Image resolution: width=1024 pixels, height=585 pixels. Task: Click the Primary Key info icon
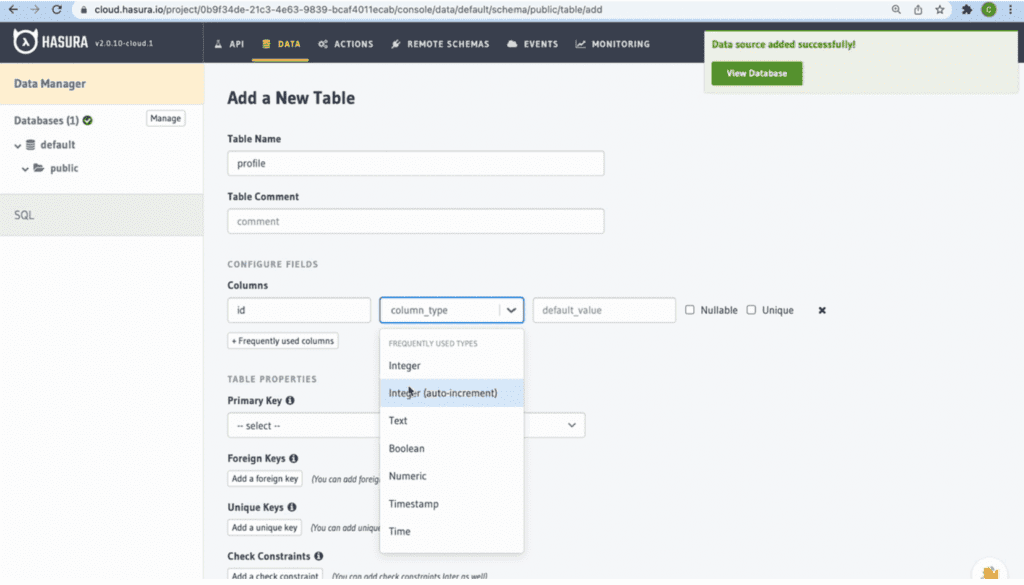tap(290, 400)
